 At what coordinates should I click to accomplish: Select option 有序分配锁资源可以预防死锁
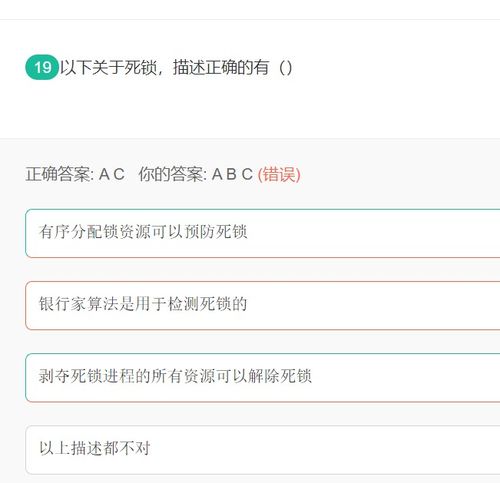pyautogui.click(x=263, y=233)
